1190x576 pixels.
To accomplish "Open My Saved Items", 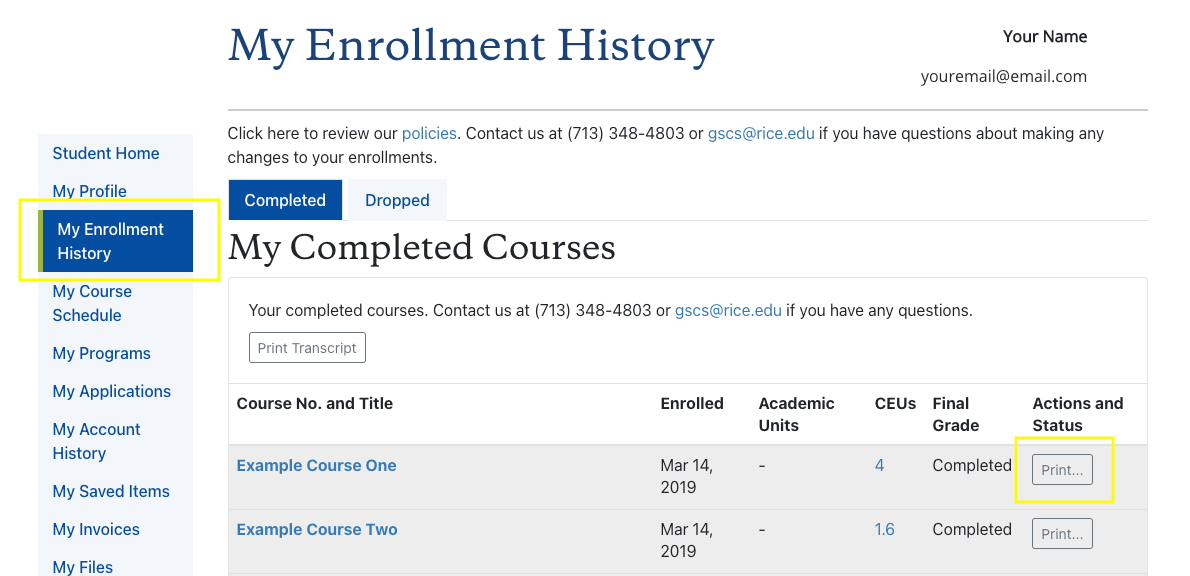I will 111,491.
